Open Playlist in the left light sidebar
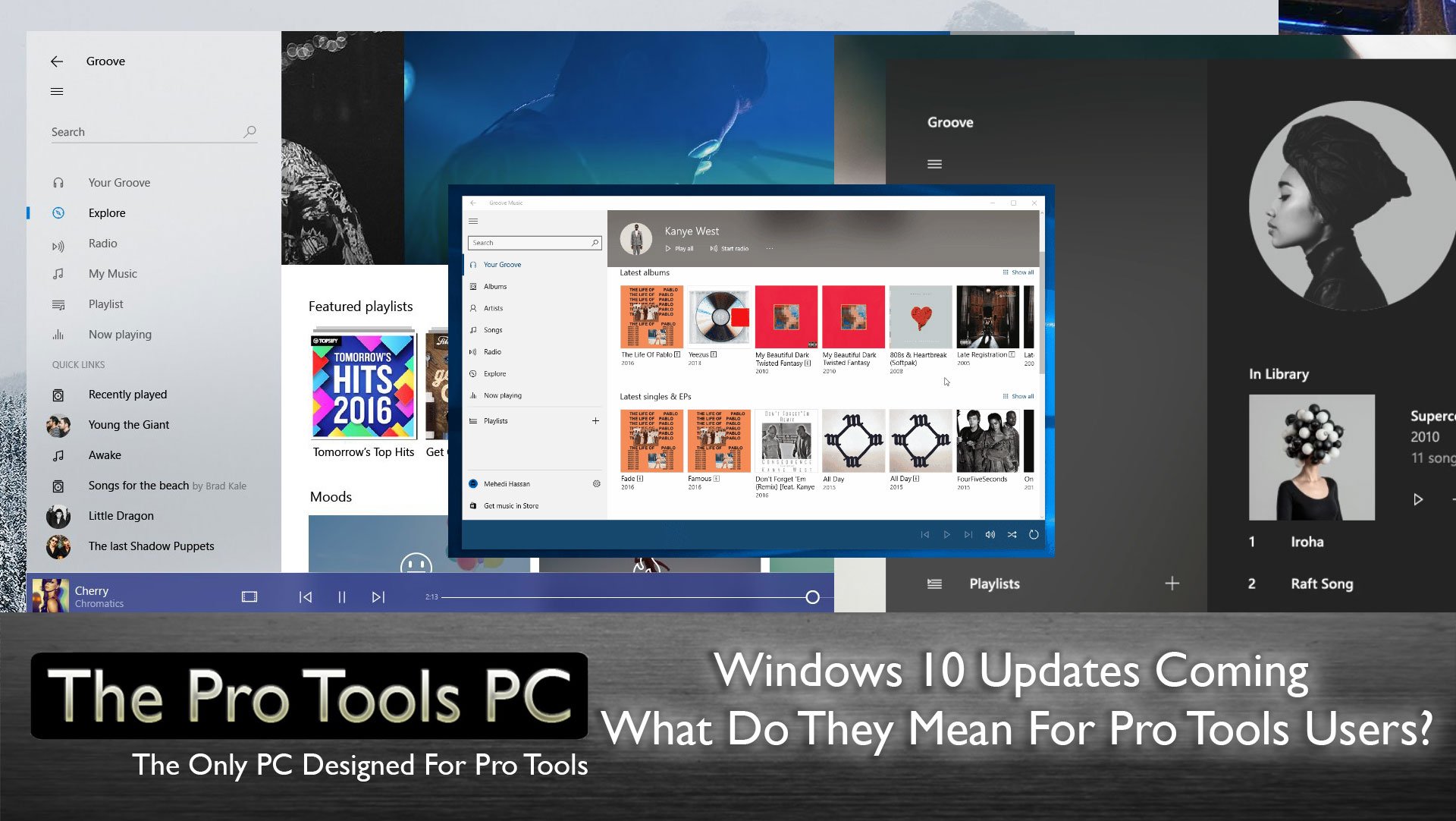Viewport: 1456px width, 821px height. click(x=105, y=304)
